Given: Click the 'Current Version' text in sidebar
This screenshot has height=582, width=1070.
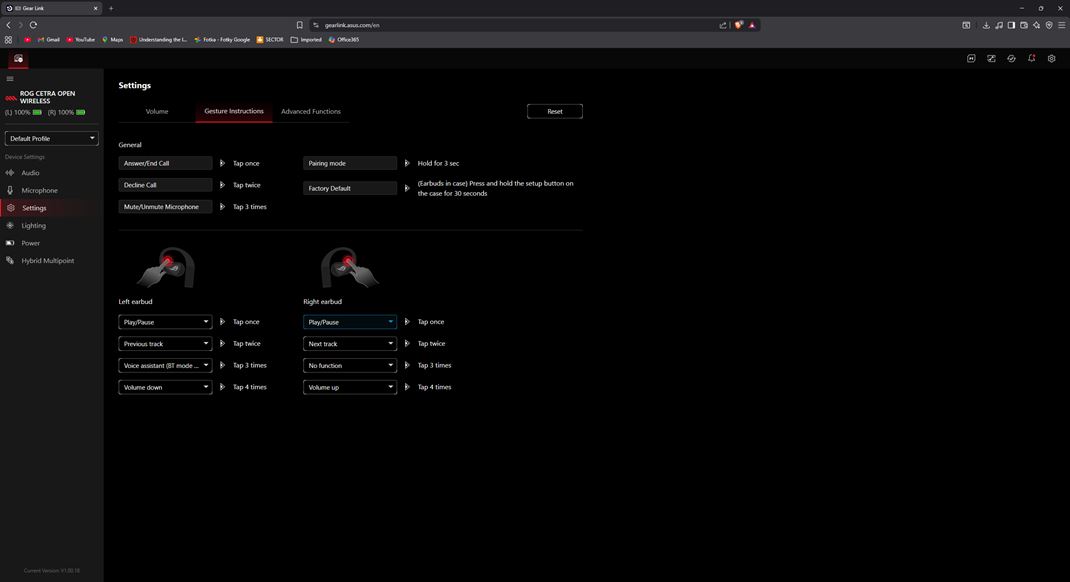Looking at the screenshot, I should [52, 570].
